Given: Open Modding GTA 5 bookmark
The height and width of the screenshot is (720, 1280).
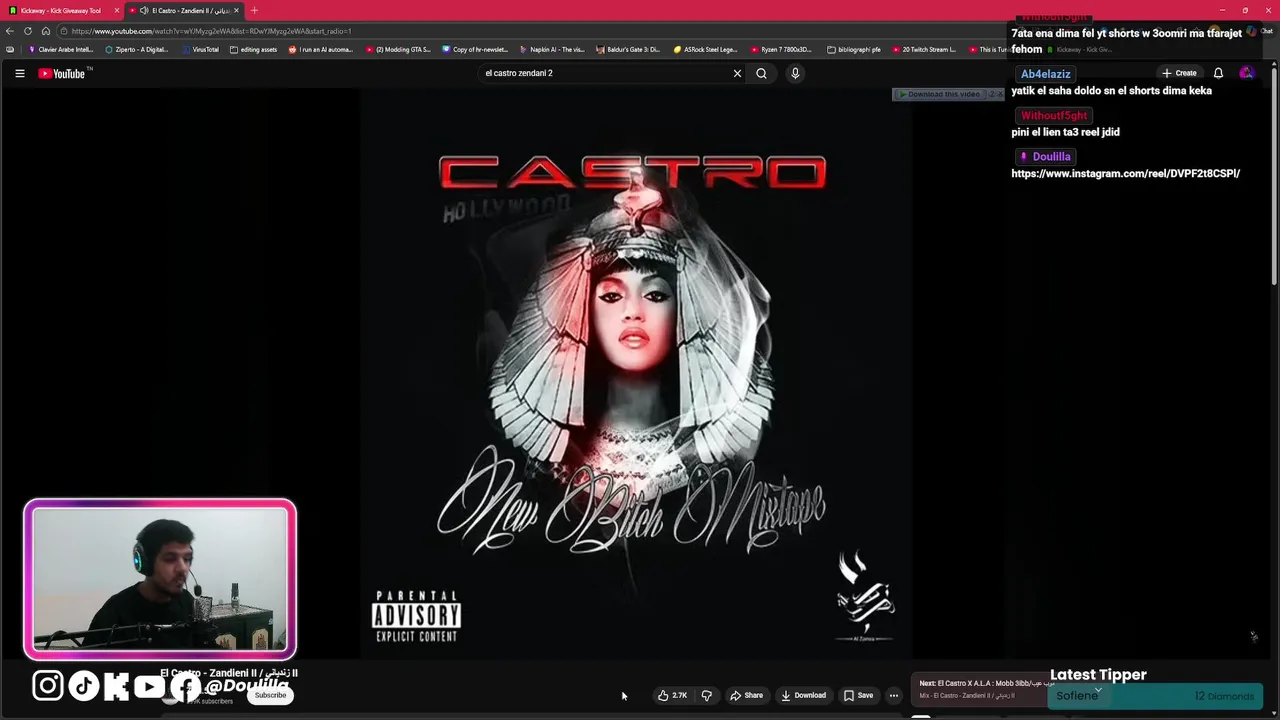Looking at the screenshot, I should click(x=399, y=49).
